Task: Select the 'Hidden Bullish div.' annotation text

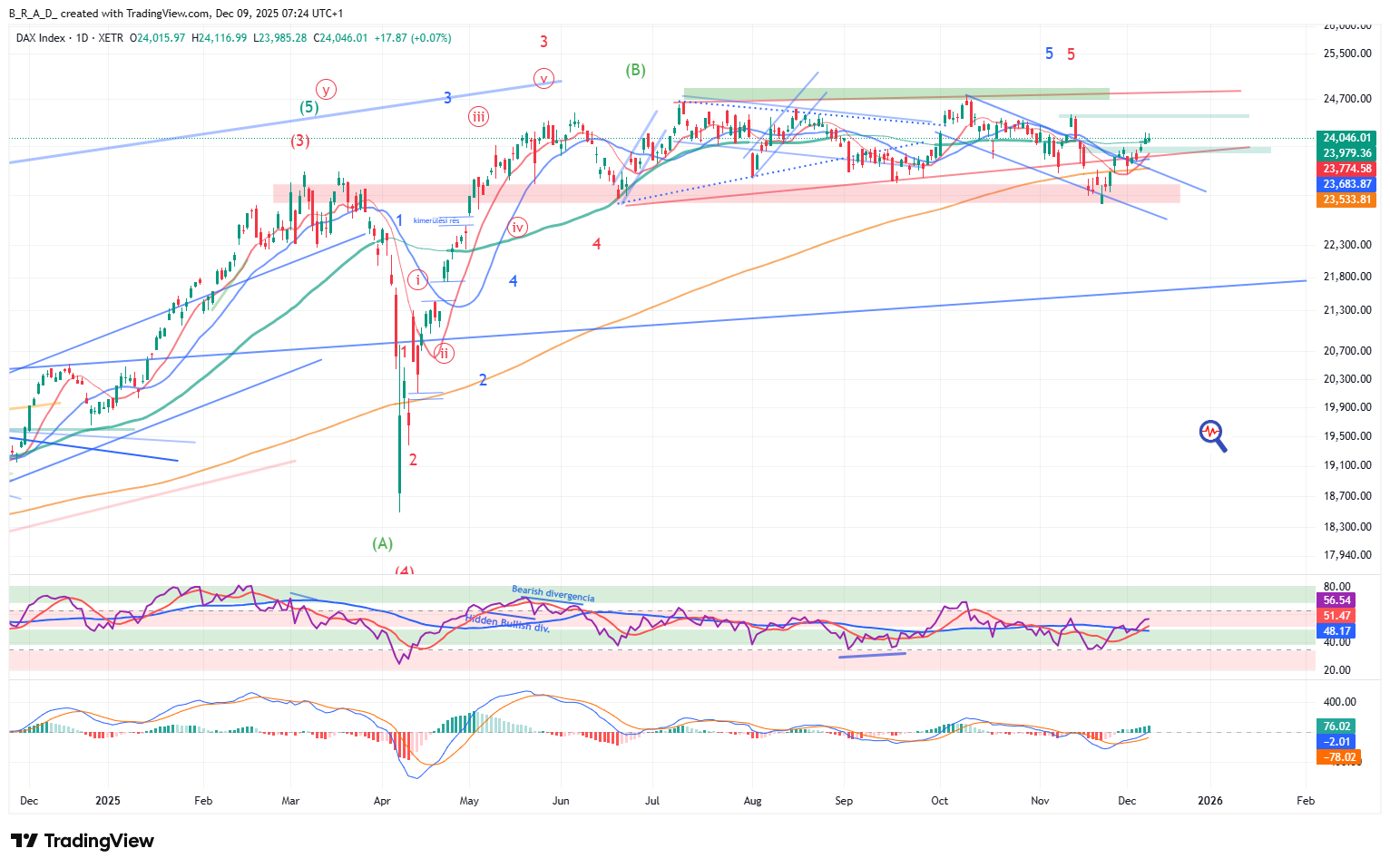Action: [x=508, y=622]
